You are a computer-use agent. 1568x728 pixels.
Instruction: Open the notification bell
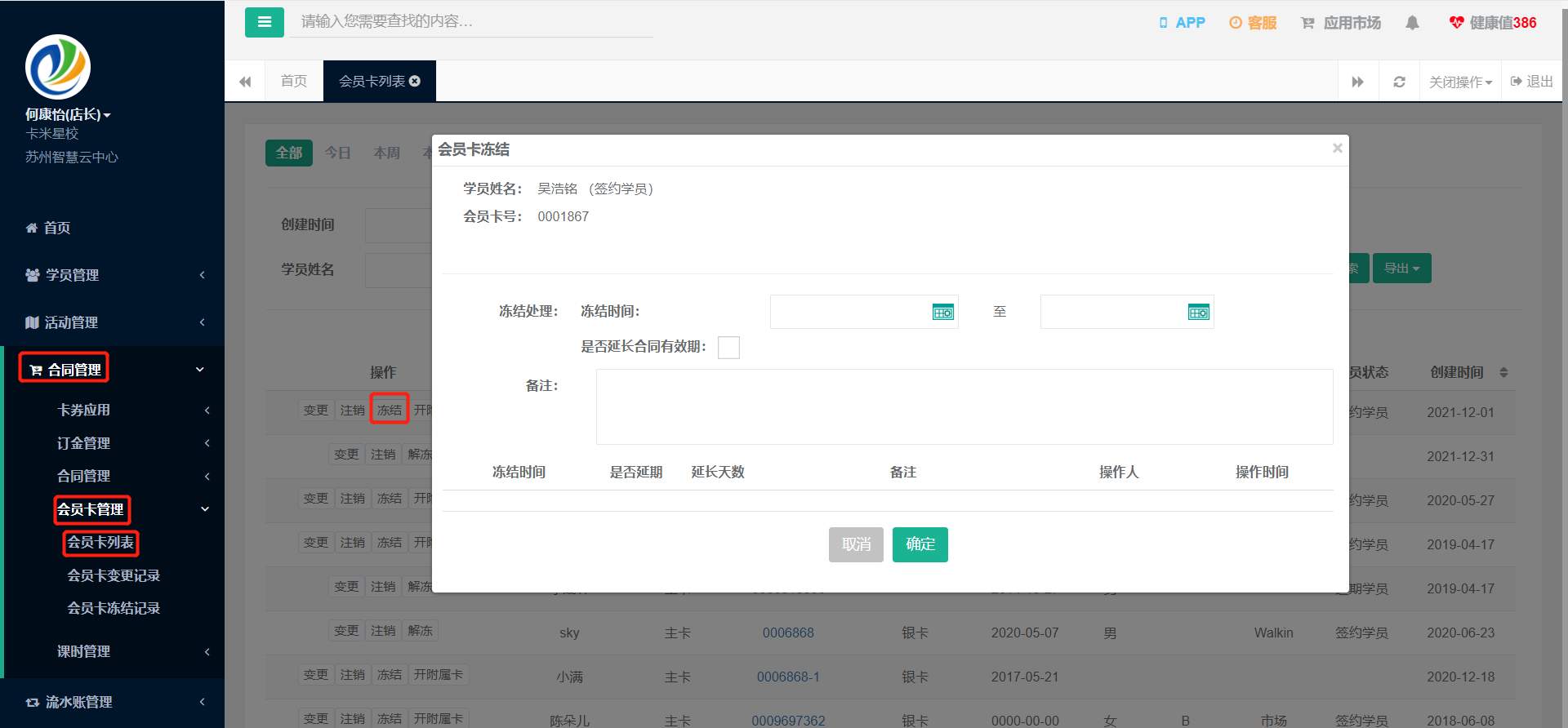pyautogui.click(x=1412, y=23)
